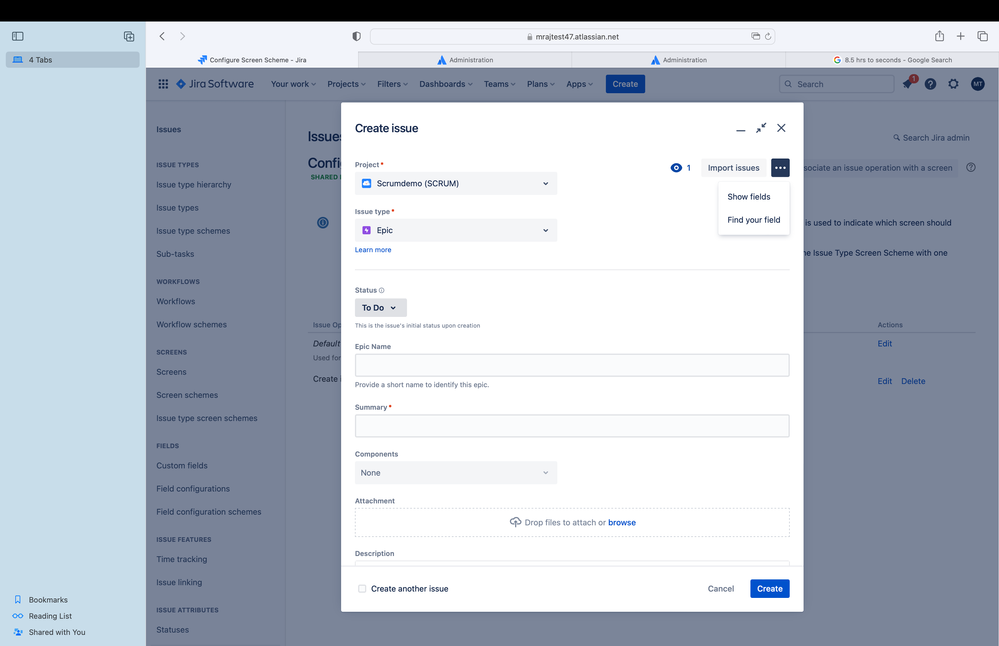The height and width of the screenshot is (646, 999).
Task: Click the help icon beside screen description
Action: 970,168
